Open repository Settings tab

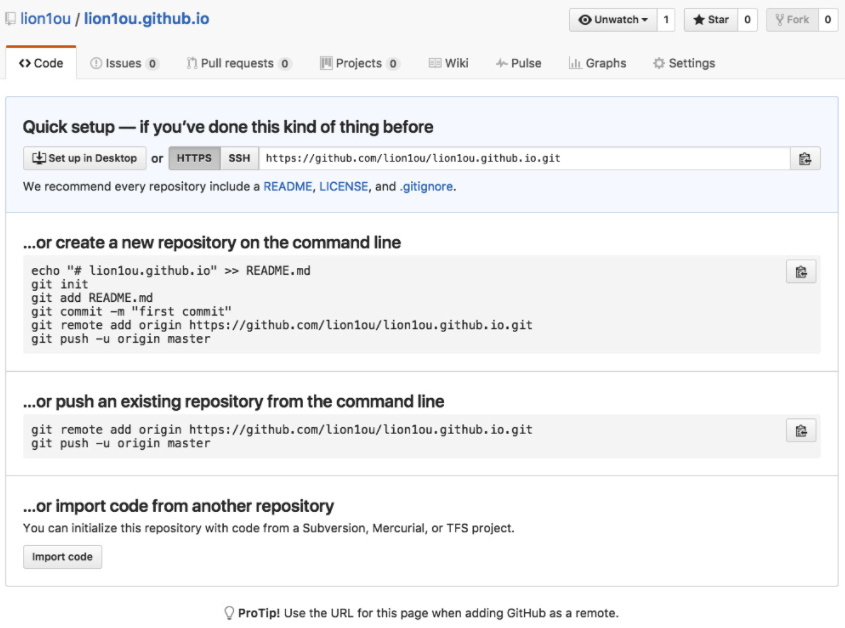[x=684, y=63]
